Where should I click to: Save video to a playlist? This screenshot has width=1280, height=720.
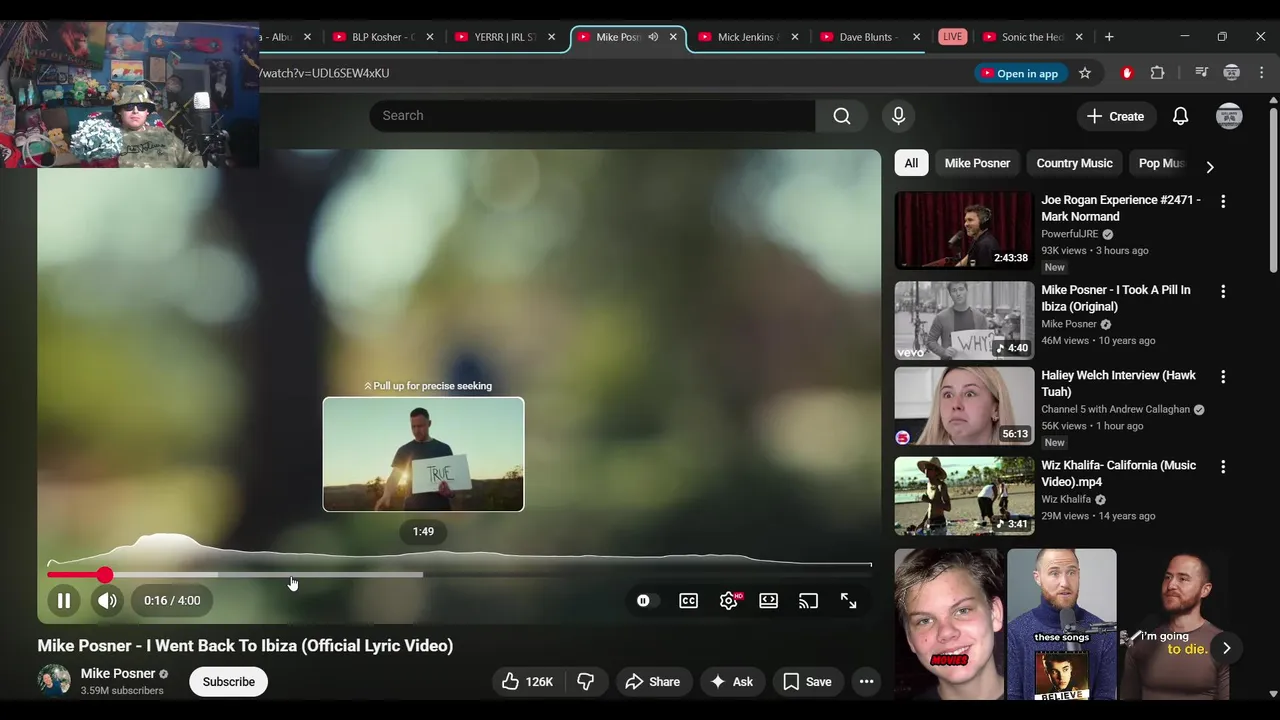click(807, 682)
